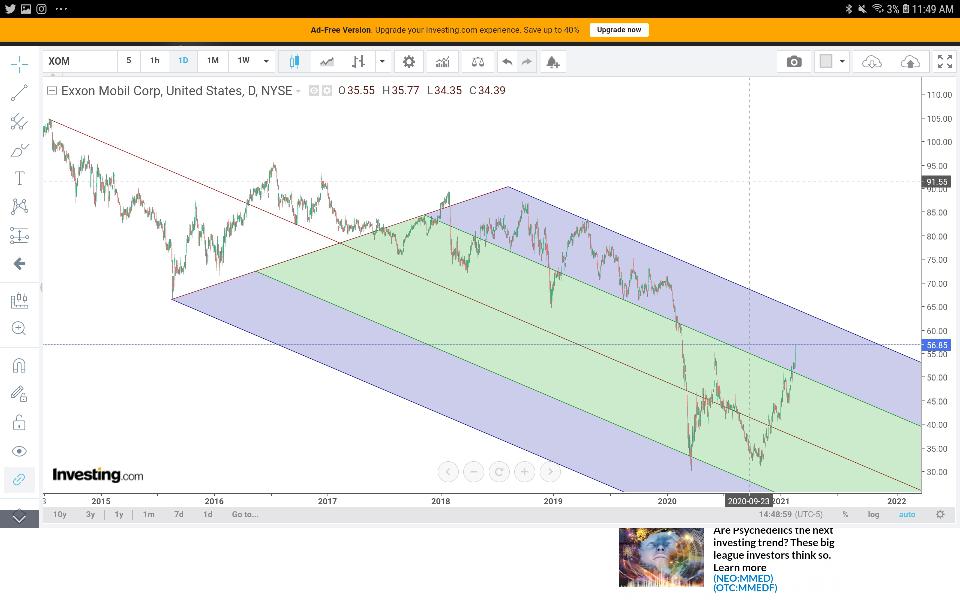Open the indicators button in toolbar

point(441,61)
